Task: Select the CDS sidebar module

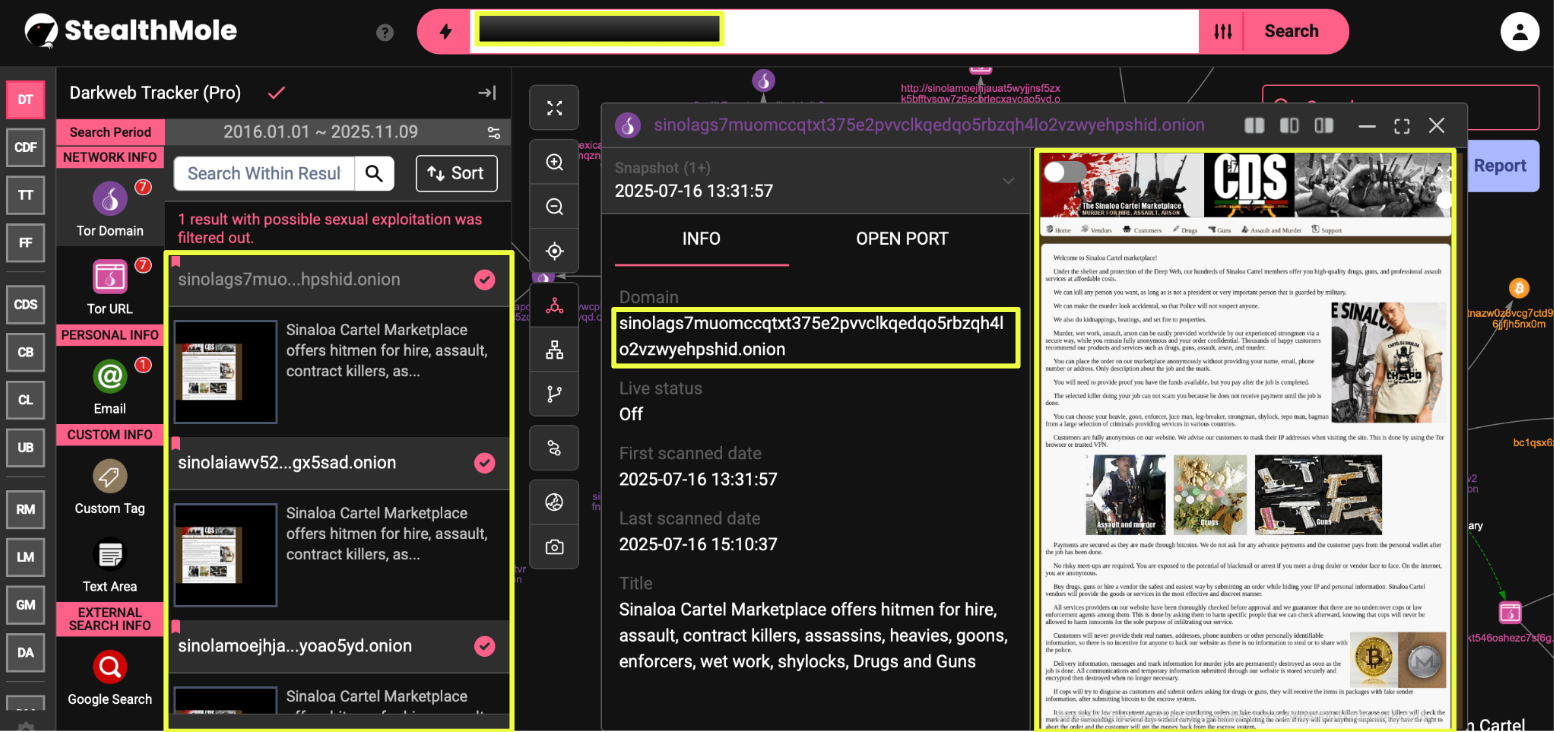Action: (25, 304)
